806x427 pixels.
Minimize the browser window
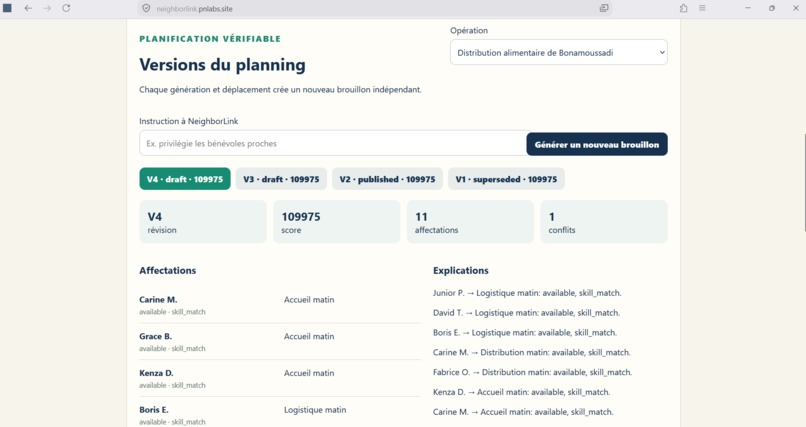pos(748,8)
